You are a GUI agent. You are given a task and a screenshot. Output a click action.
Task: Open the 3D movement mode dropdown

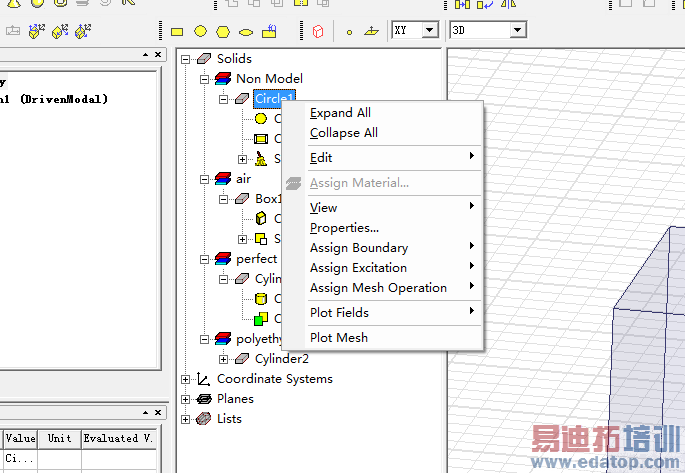[517, 30]
